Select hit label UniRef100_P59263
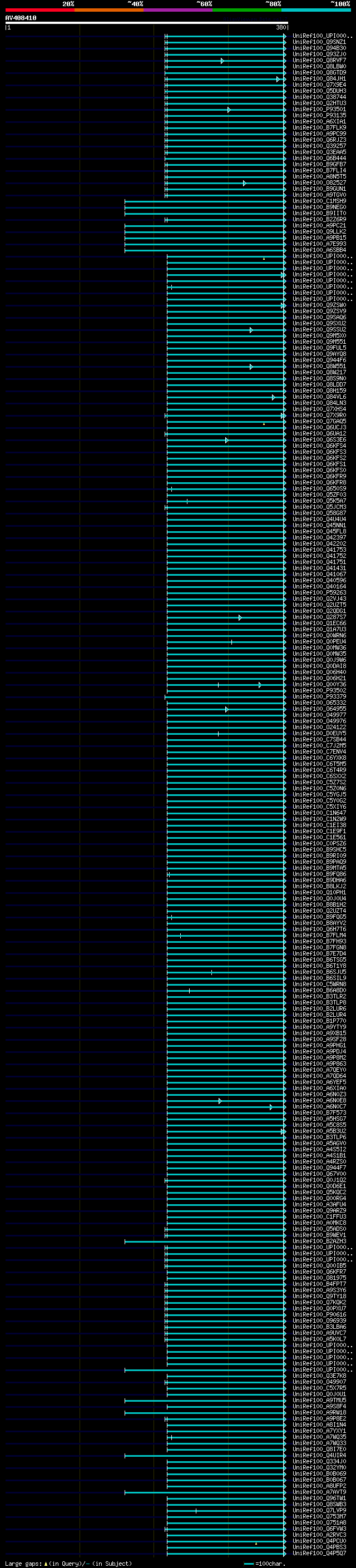Viewport: 356px width, 1568px height. [x=319, y=593]
